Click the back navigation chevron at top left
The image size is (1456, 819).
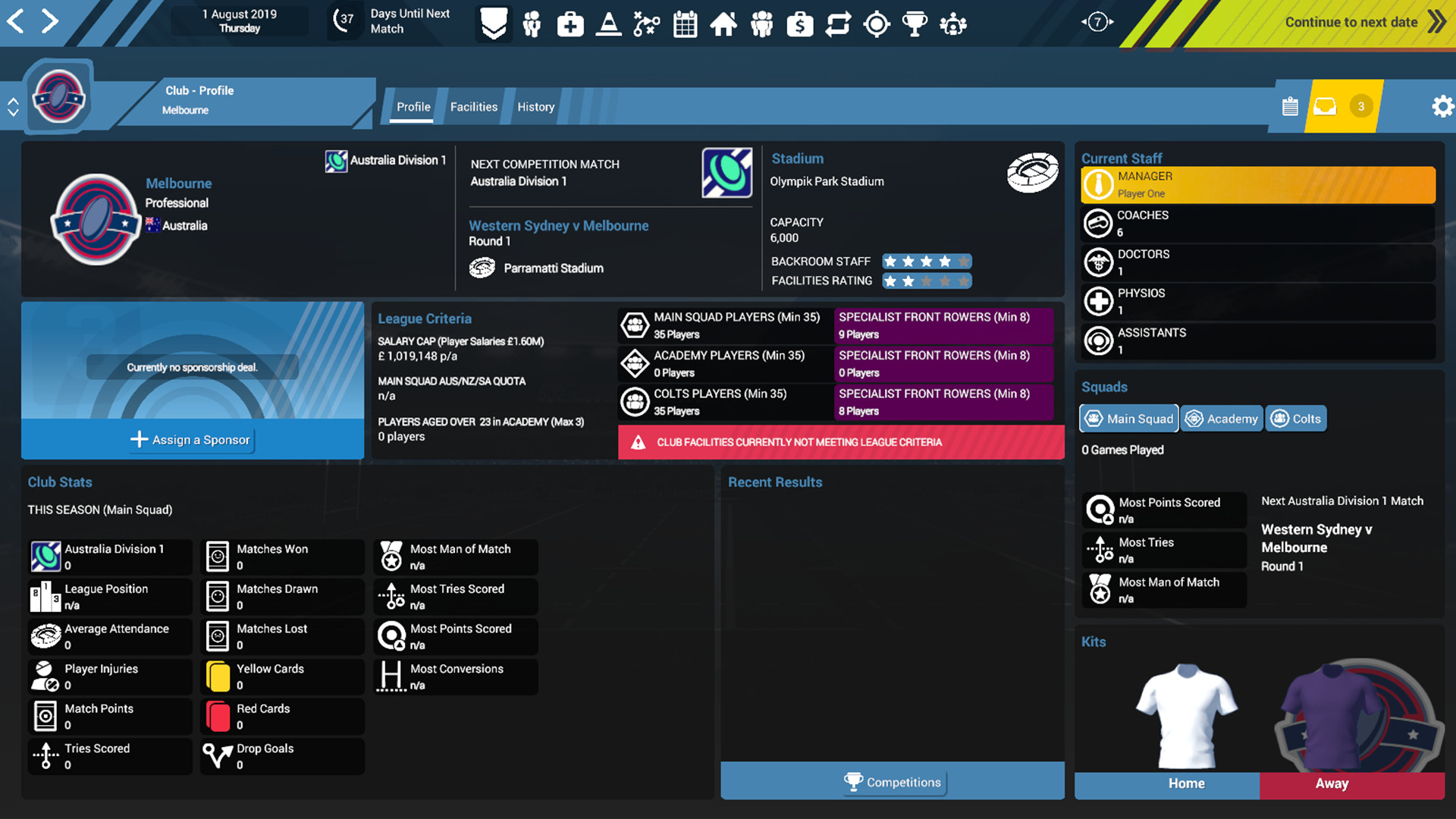17,21
